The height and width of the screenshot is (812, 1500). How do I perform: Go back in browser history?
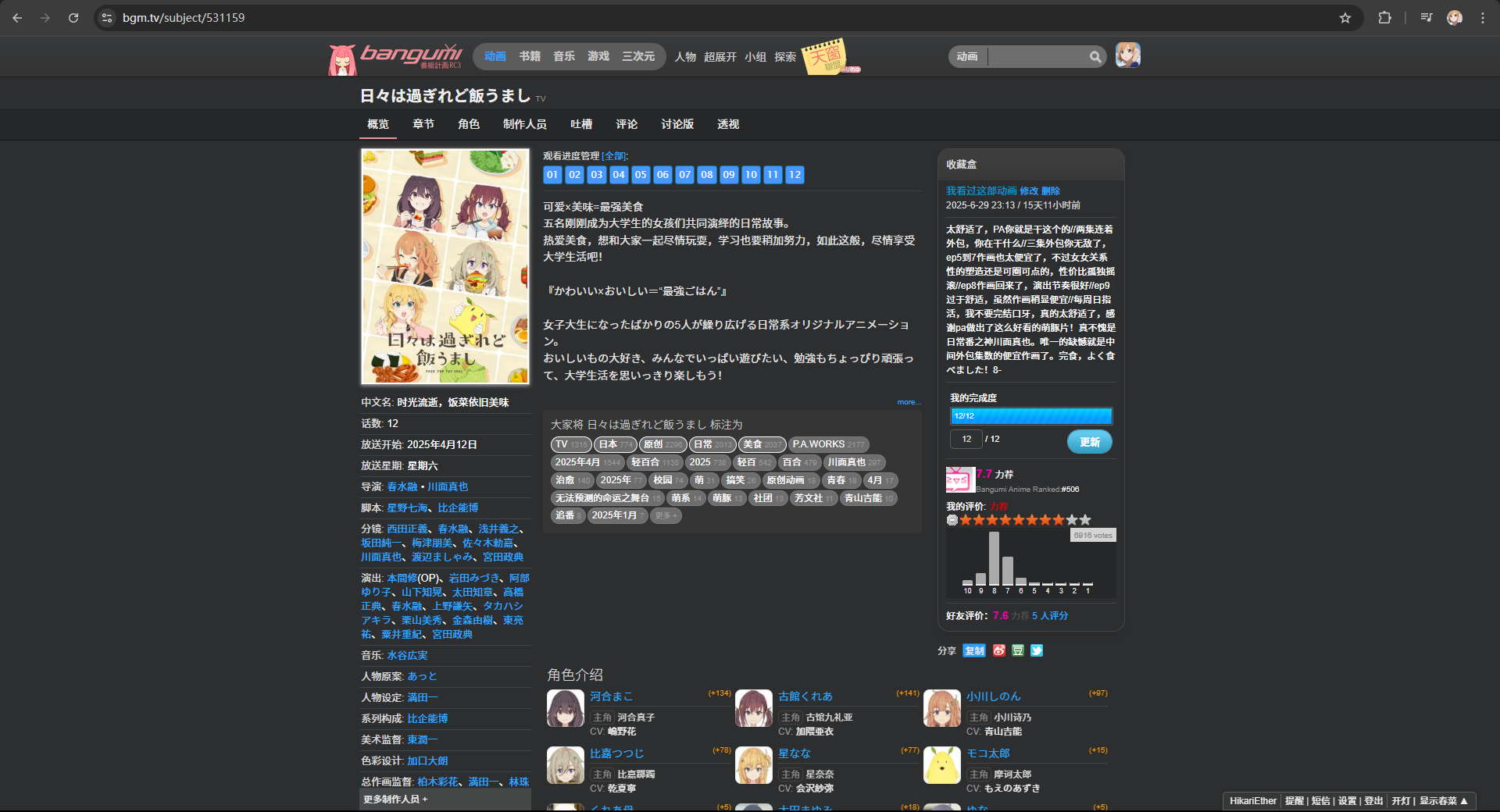17,17
